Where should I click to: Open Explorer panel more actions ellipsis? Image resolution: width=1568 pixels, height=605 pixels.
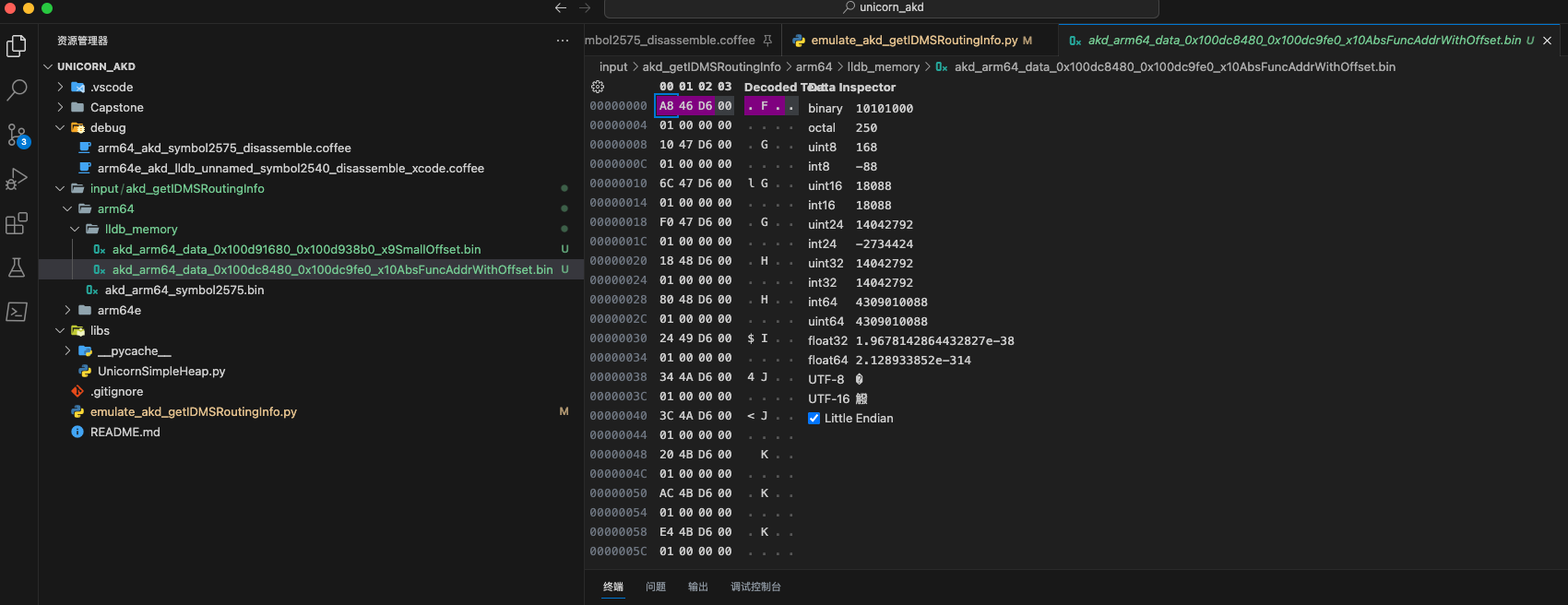tap(563, 41)
